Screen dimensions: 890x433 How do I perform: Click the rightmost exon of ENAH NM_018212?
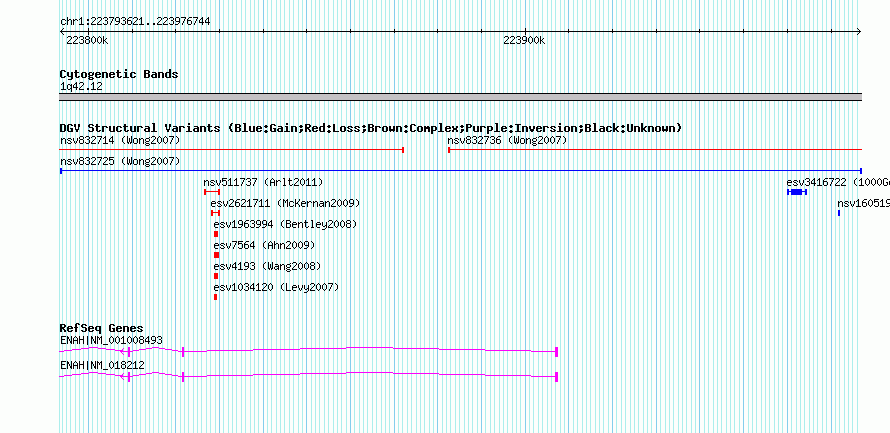point(557,376)
